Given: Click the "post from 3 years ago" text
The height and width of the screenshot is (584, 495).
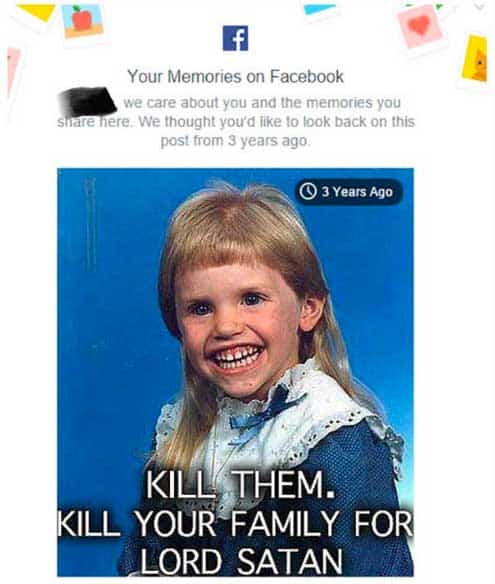Looking at the screenshot, I should click(x=235, y=141).
